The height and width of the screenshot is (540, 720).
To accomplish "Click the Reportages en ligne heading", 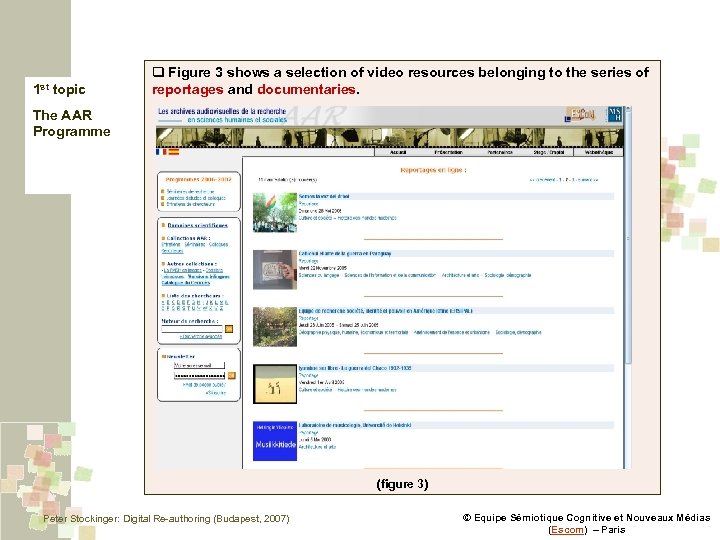I will 433,170.
